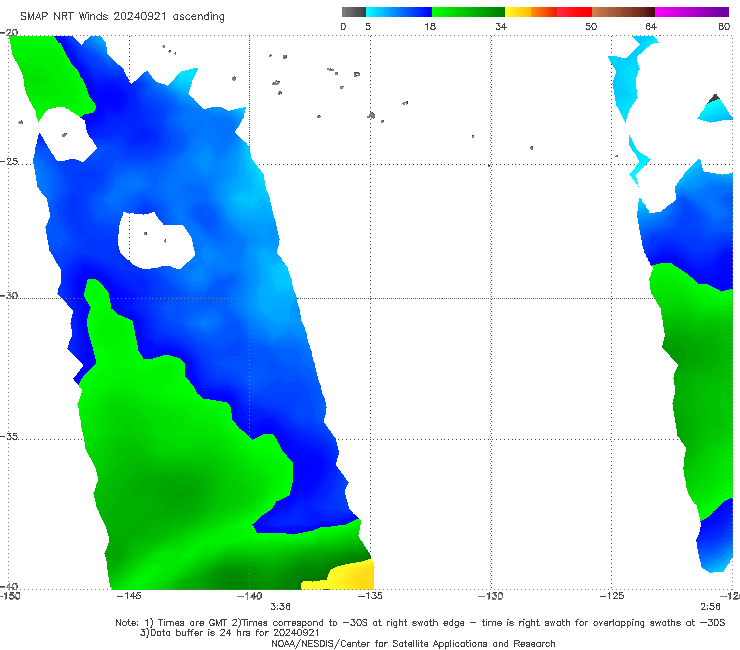Click the latitude label '-35'
The image size is (740, 650).
[9, 437]
